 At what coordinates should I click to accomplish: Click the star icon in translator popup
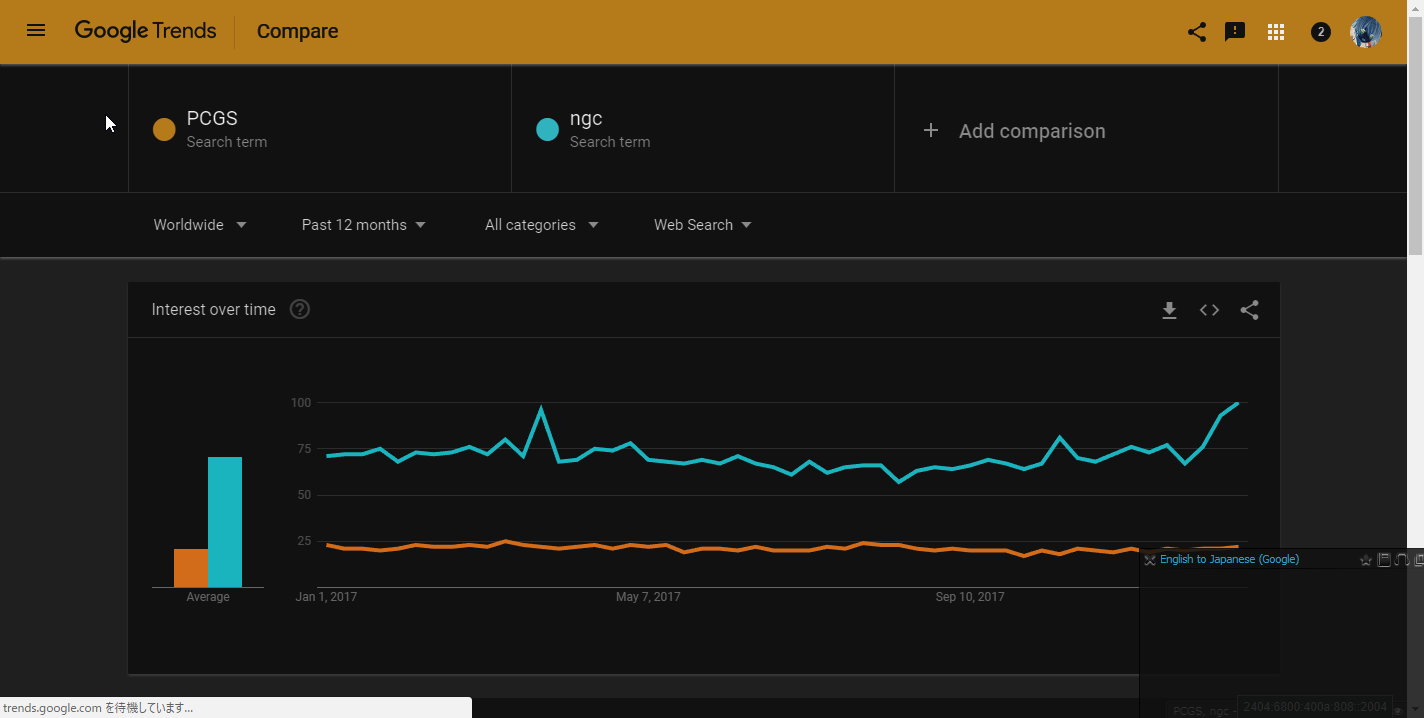click(1366, 560)
